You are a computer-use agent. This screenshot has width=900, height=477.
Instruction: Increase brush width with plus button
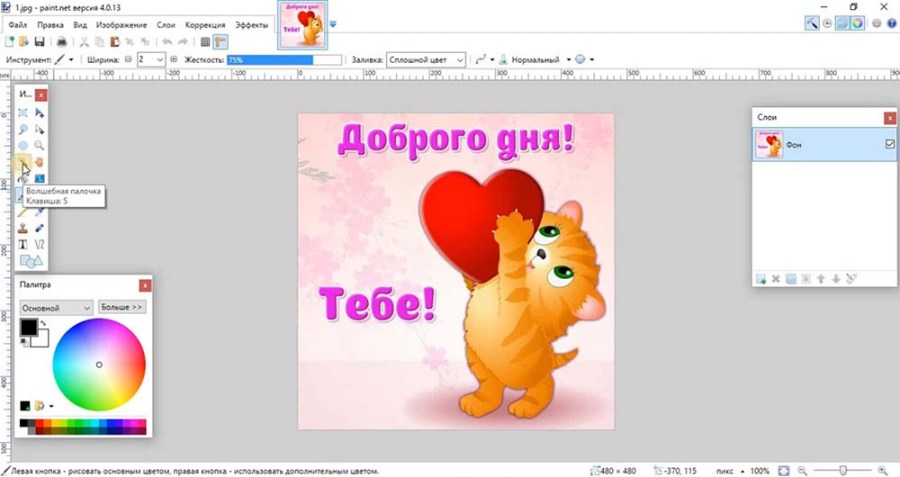pos(174,59)
